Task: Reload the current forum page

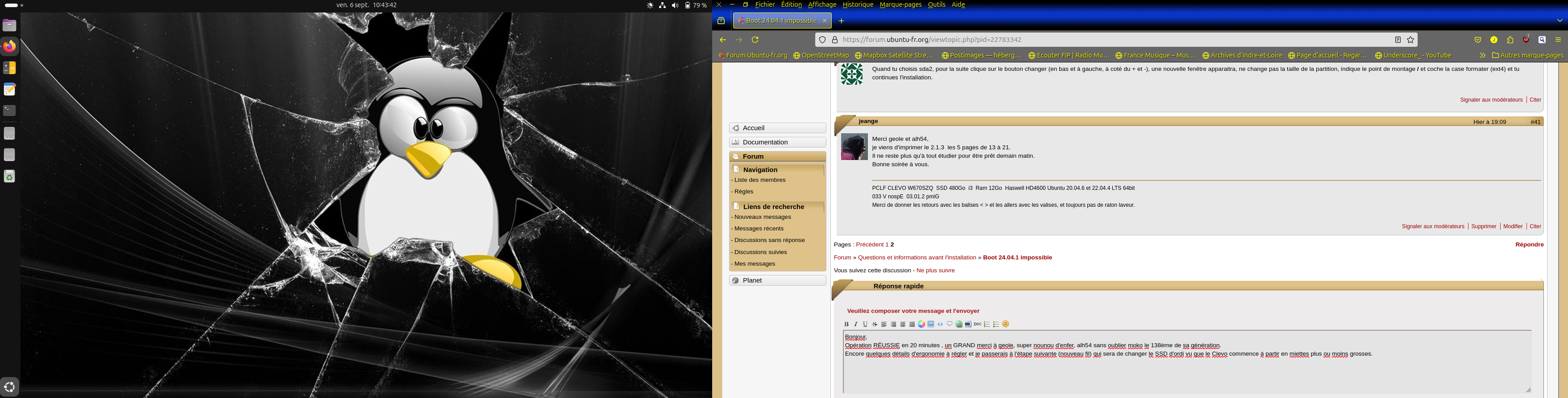Action: click(x=755, y=40)
